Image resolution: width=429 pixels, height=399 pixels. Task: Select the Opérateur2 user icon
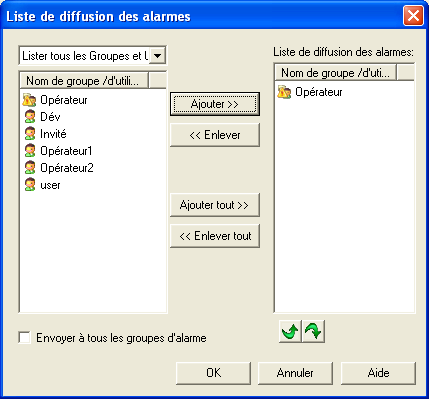coord(30,168)
